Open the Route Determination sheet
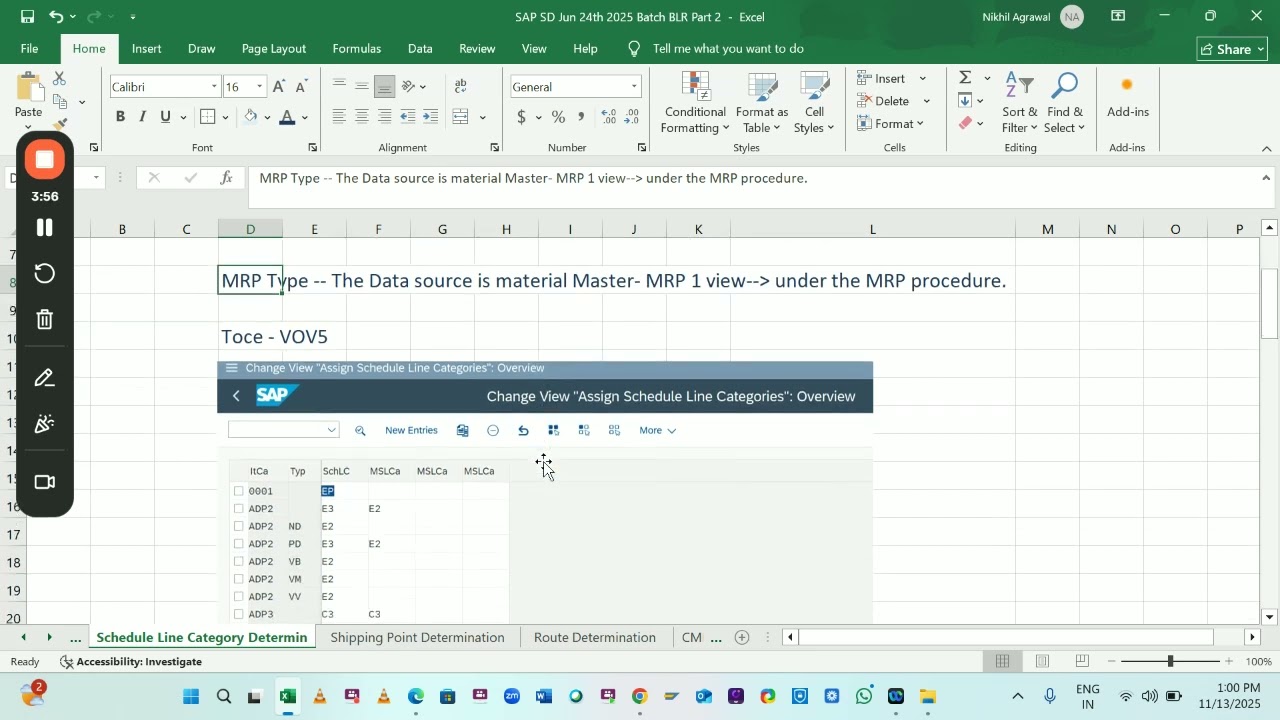The height and width of the screenshot is (720, 1280). (595, 637)
